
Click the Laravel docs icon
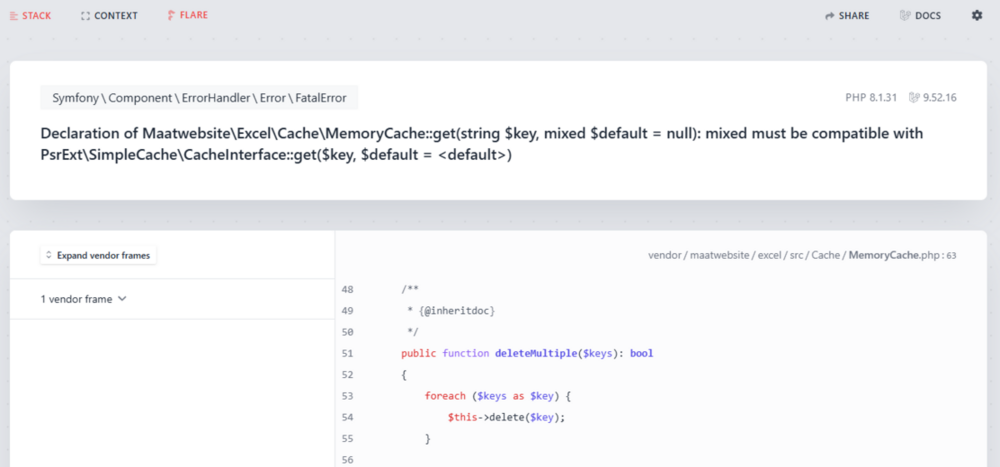[905, 15]
